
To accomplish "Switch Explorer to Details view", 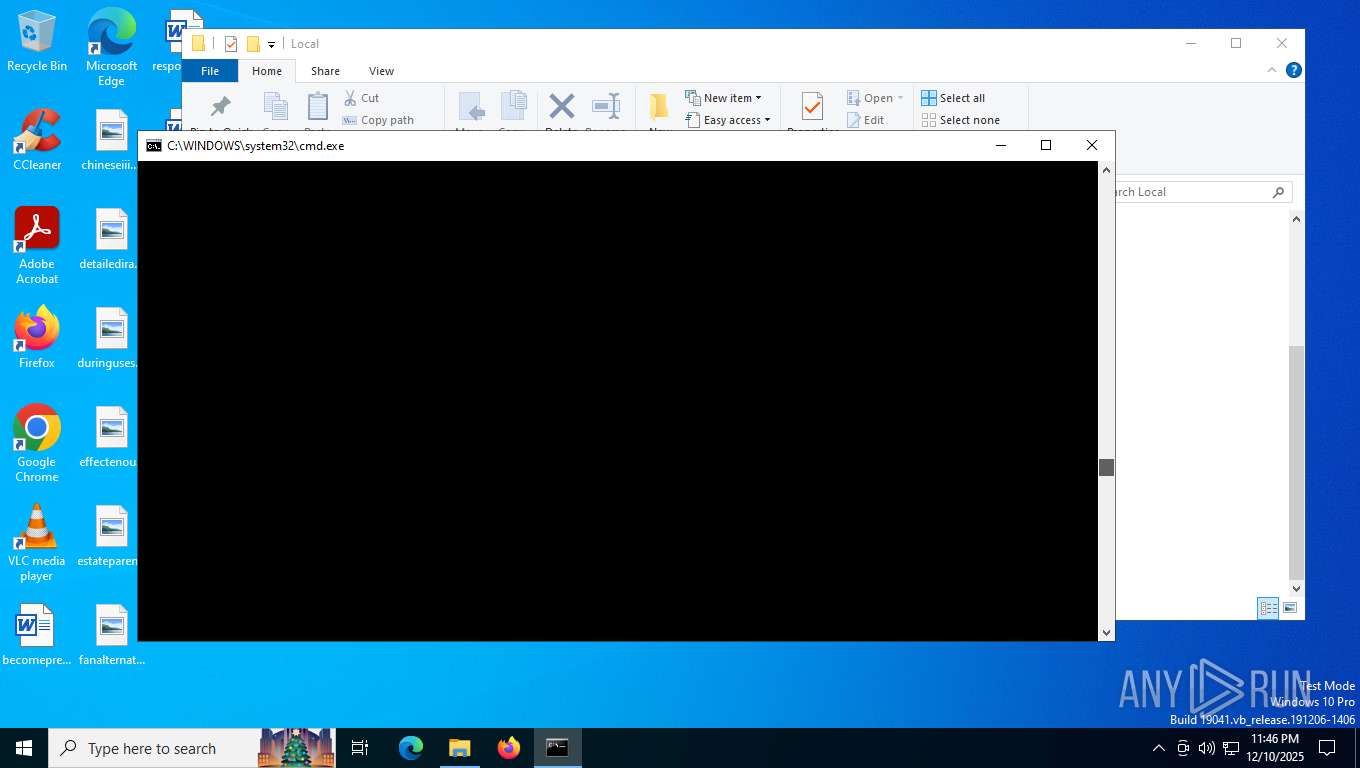I will [1268, 608].
